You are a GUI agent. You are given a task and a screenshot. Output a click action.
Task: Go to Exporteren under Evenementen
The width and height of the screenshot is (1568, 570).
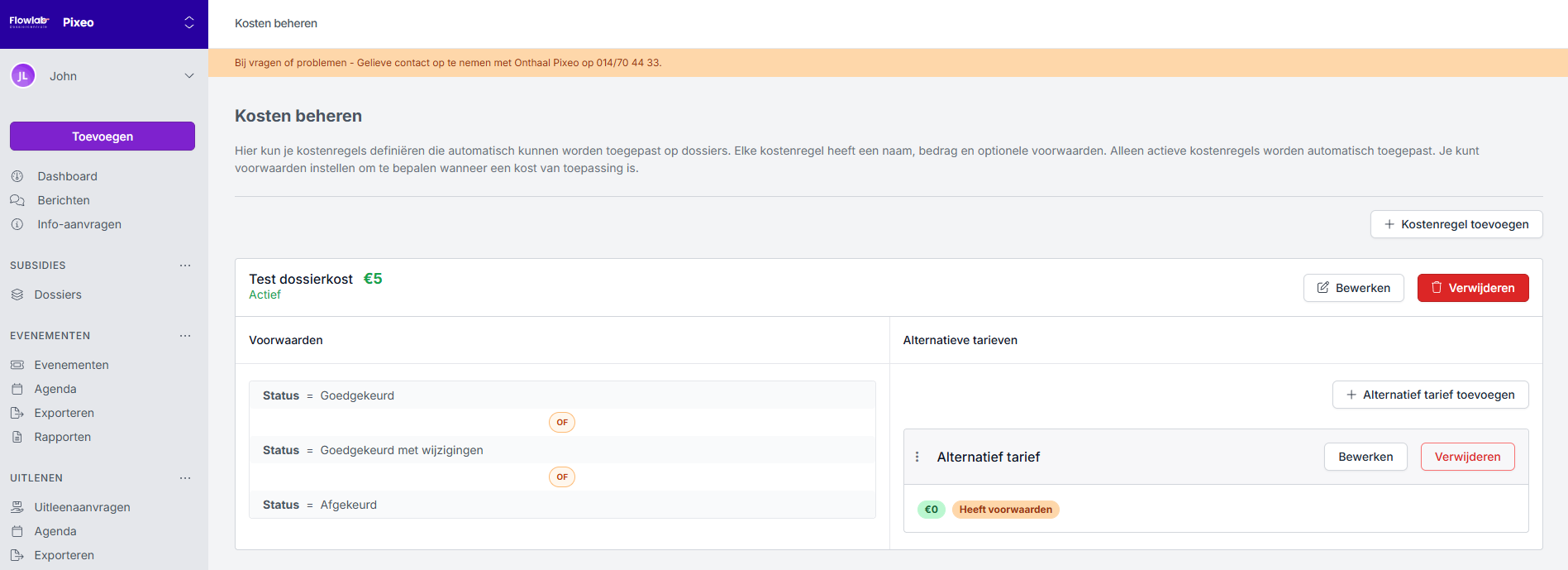click(x=64, y=413)
